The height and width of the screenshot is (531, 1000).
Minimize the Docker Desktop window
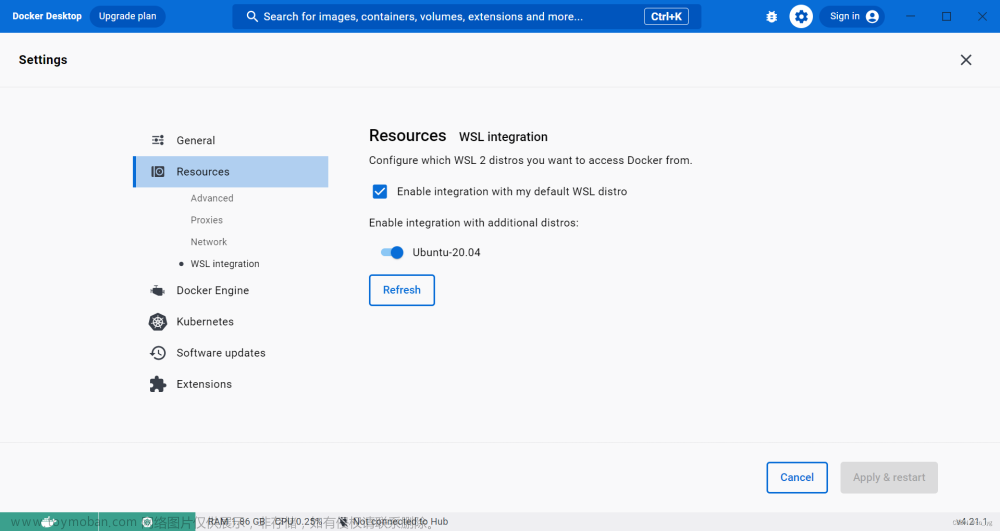(x=911, y=17)
